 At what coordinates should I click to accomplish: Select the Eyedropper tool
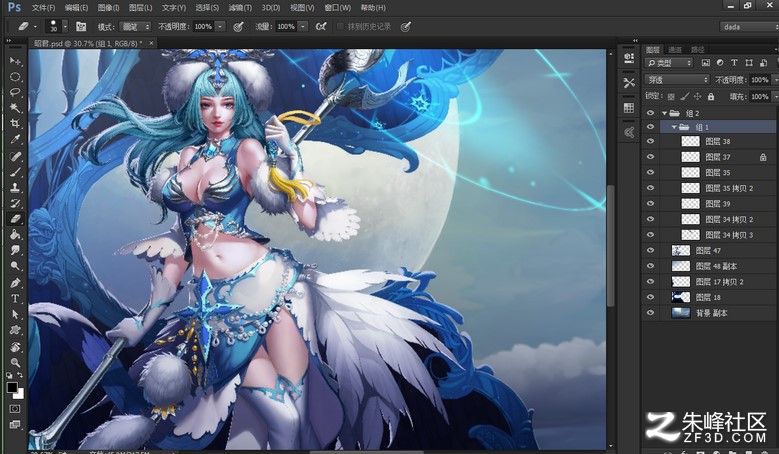15,140
